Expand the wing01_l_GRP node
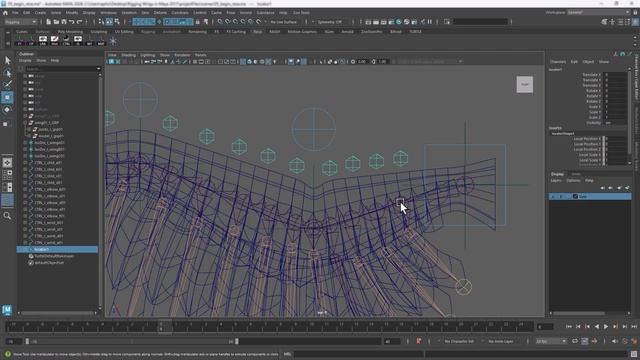Screen dimensions: 640x360 [x=25, y=122]
